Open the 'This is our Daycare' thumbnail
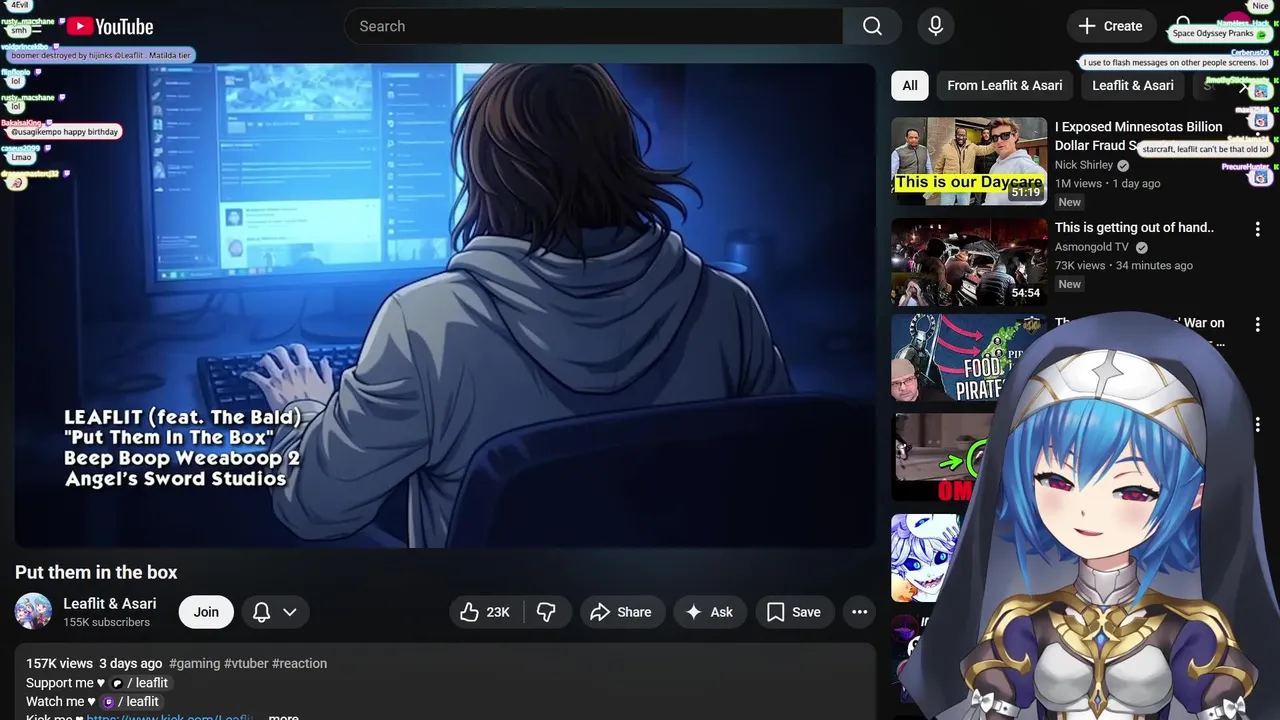This screenshot has height=720, width=1280. pyautogui.click(x=969, y=161)
